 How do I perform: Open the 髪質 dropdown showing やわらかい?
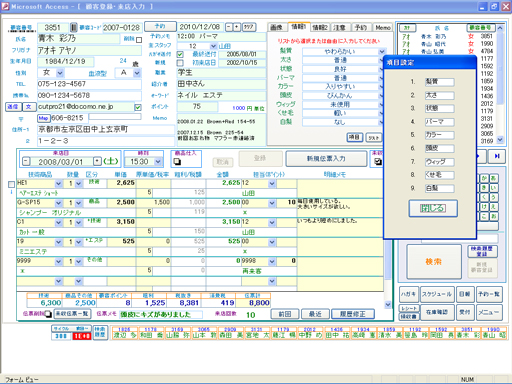(382, 52)
